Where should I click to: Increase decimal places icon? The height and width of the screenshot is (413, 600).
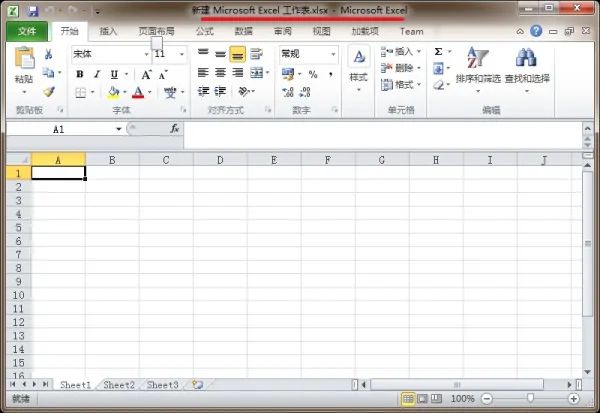(287, 92)
